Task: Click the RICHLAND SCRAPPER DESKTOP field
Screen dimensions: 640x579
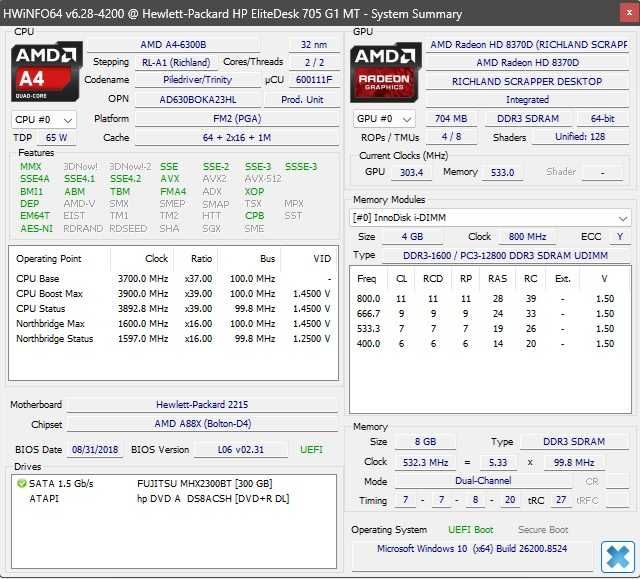Action: coord(527,82)
